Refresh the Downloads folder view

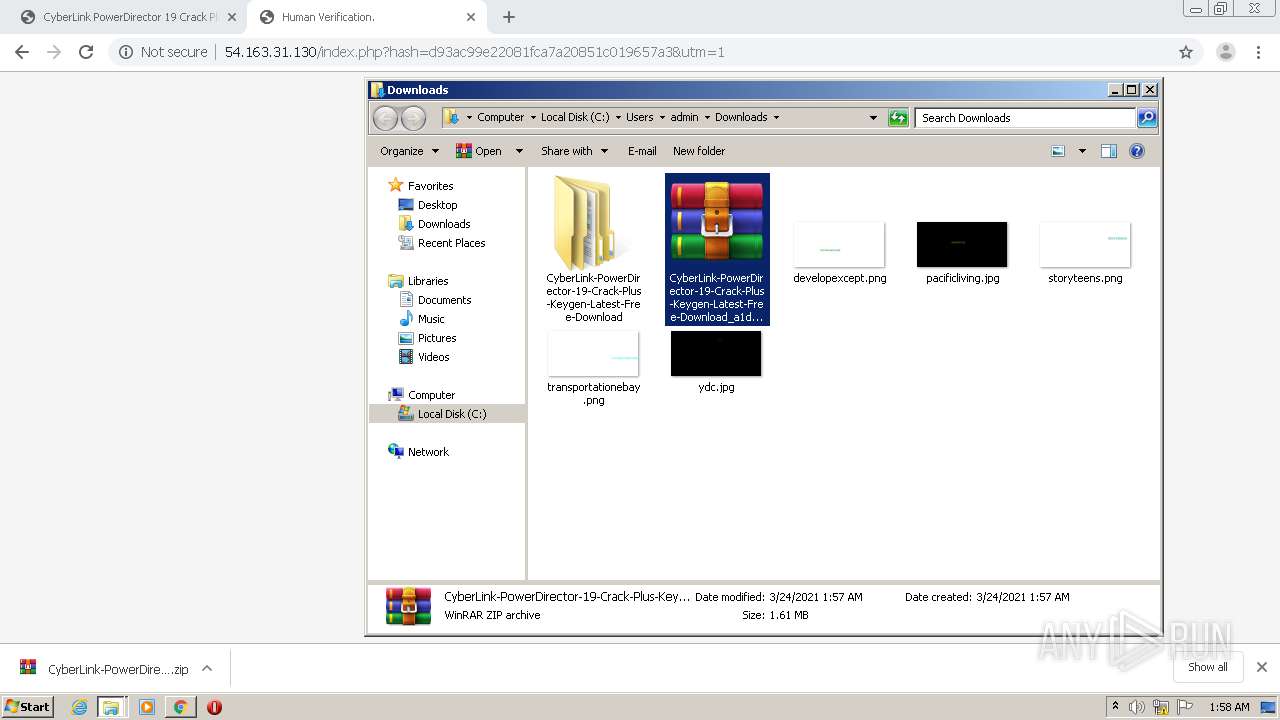click(898, 118)
